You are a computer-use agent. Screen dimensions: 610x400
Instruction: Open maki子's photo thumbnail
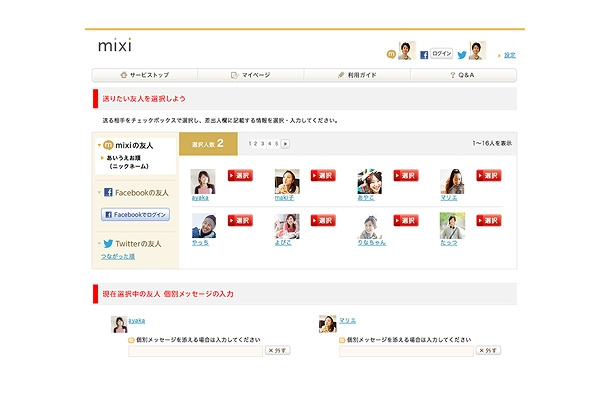click(x=287, y=181)
